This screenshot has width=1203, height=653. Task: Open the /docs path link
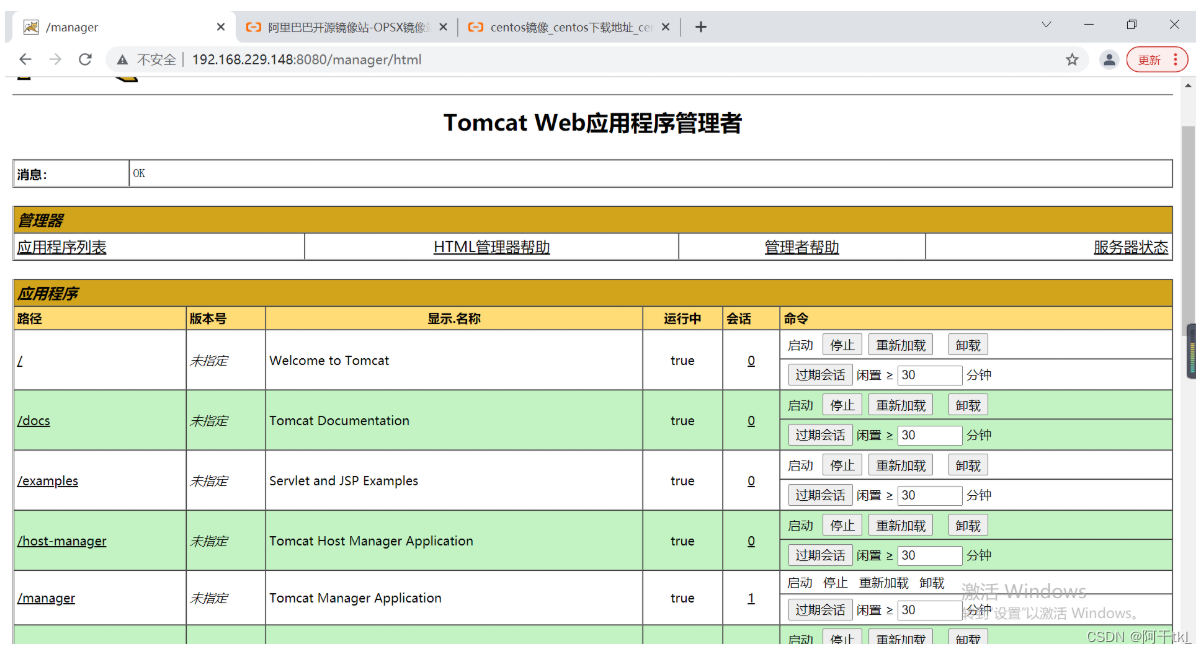click(34, 420)
